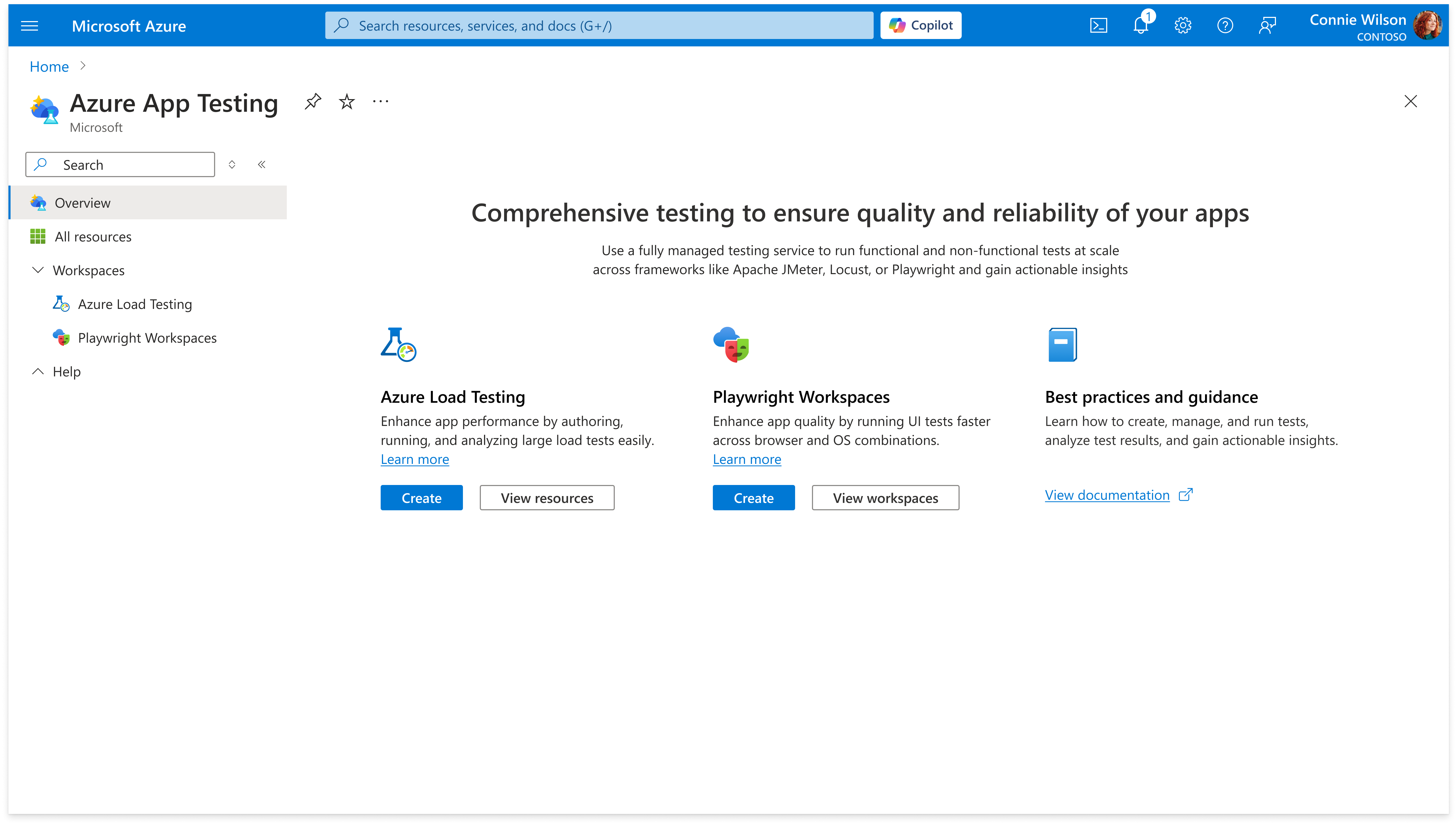This screenshot has height=825, width=1456.
Task: View notifications in the bell icon
Action: (1140, 25)
